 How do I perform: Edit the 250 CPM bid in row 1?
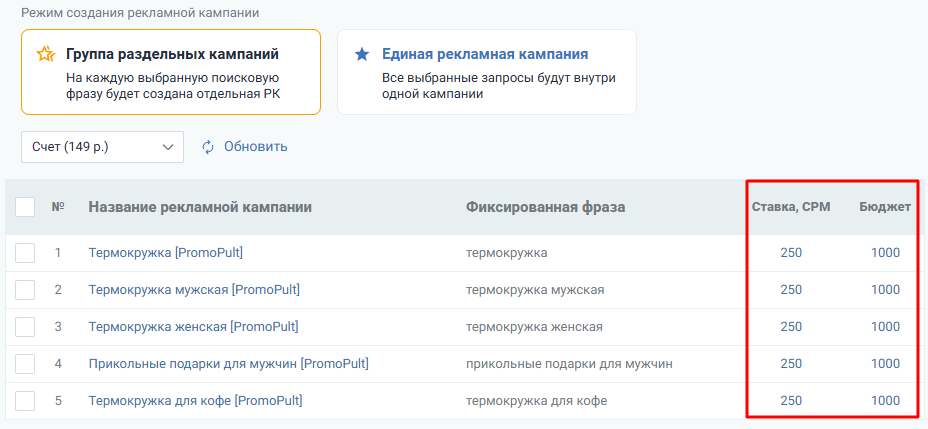(x=791, y=253)
